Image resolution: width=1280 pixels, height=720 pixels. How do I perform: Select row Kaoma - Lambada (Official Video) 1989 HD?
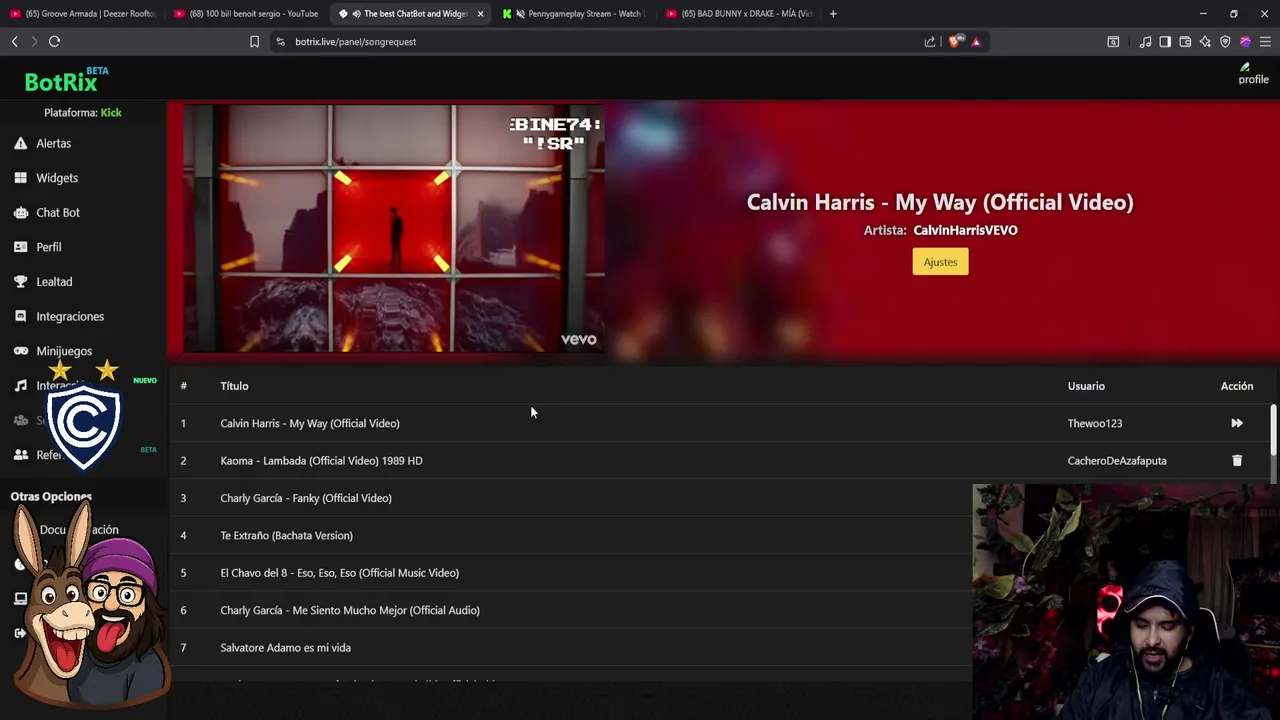720,460
